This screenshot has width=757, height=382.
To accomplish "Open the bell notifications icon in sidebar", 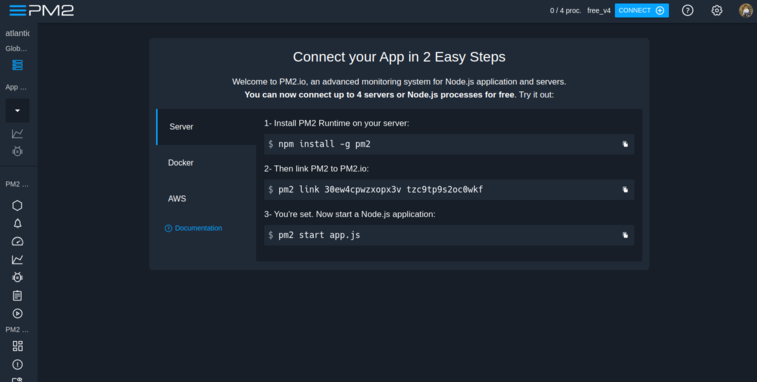I will [17, 224].
